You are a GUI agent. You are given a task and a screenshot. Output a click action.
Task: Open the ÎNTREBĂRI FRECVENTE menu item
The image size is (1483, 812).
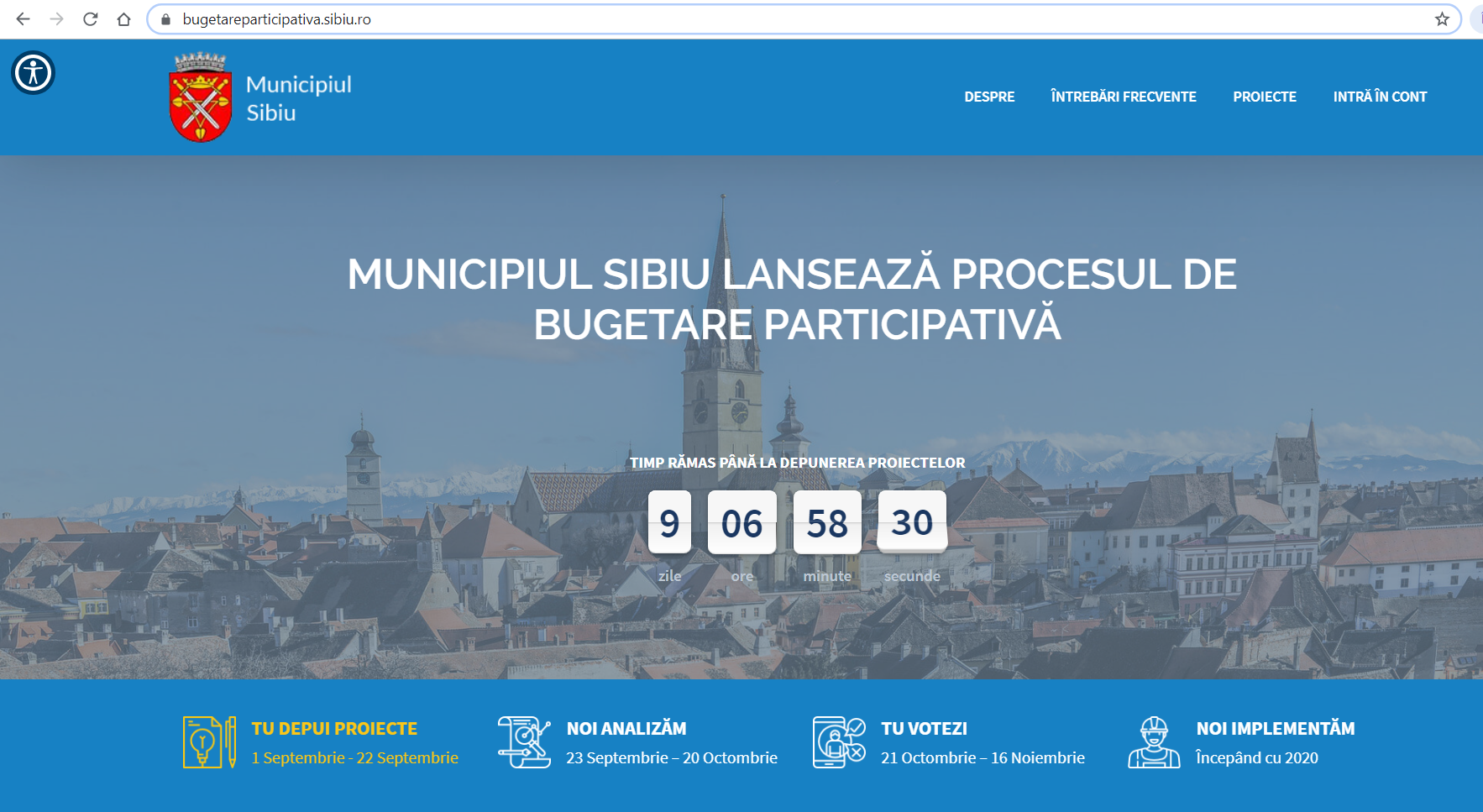[1124, 97]
